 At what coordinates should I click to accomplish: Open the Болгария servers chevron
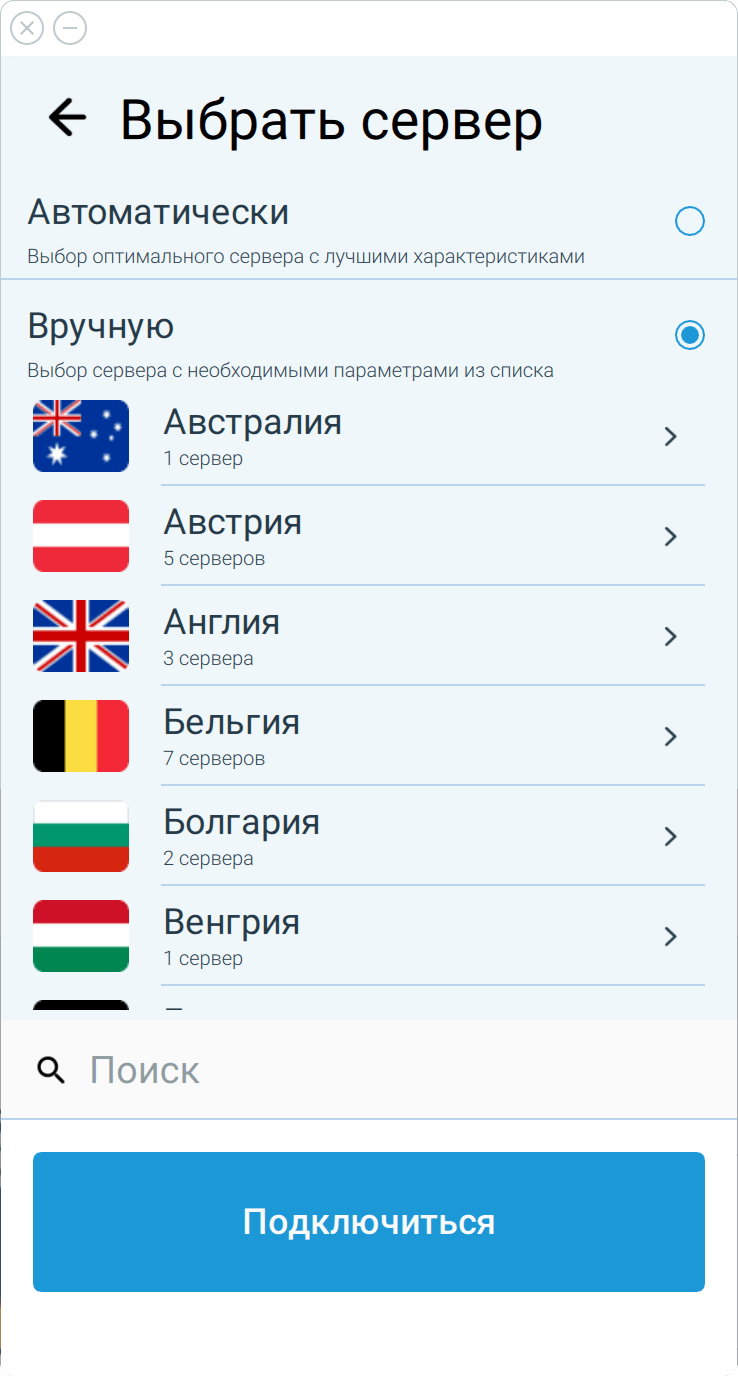pos(670,836)
